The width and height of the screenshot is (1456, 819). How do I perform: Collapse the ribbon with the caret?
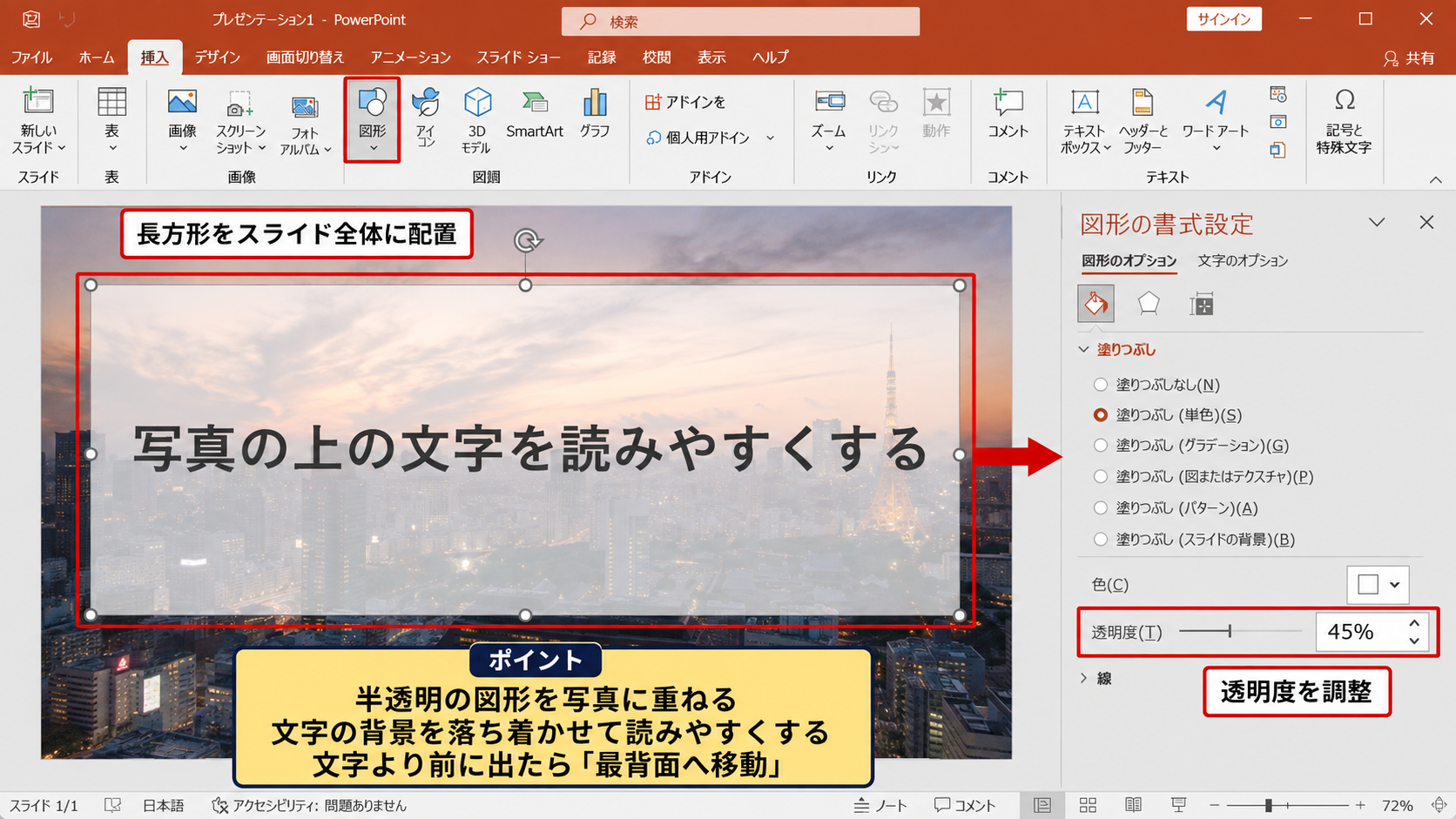1436,179
